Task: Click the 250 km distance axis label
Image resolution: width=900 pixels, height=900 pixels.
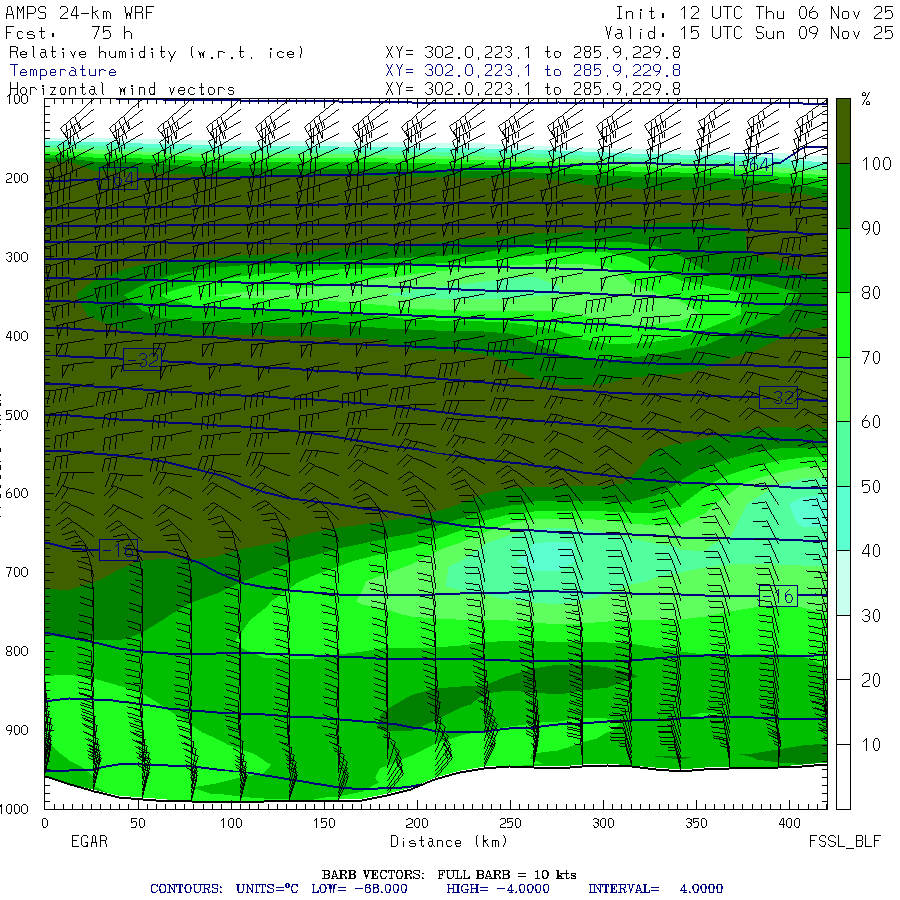Action: [x=510, y=823]
